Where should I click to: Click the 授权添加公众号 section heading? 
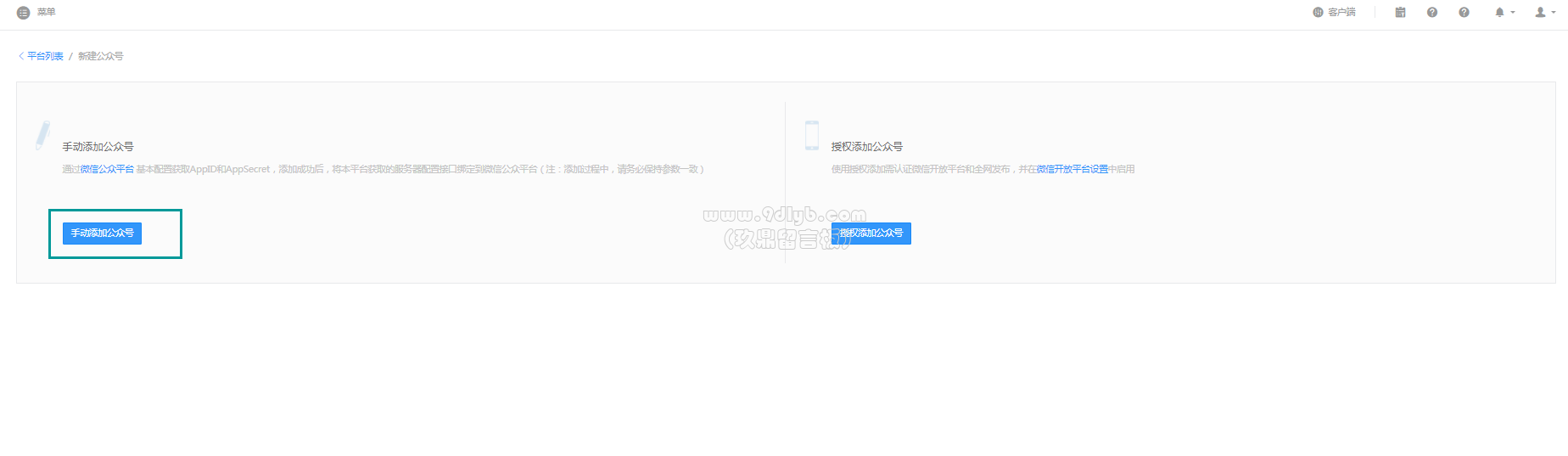pos(867,147)
